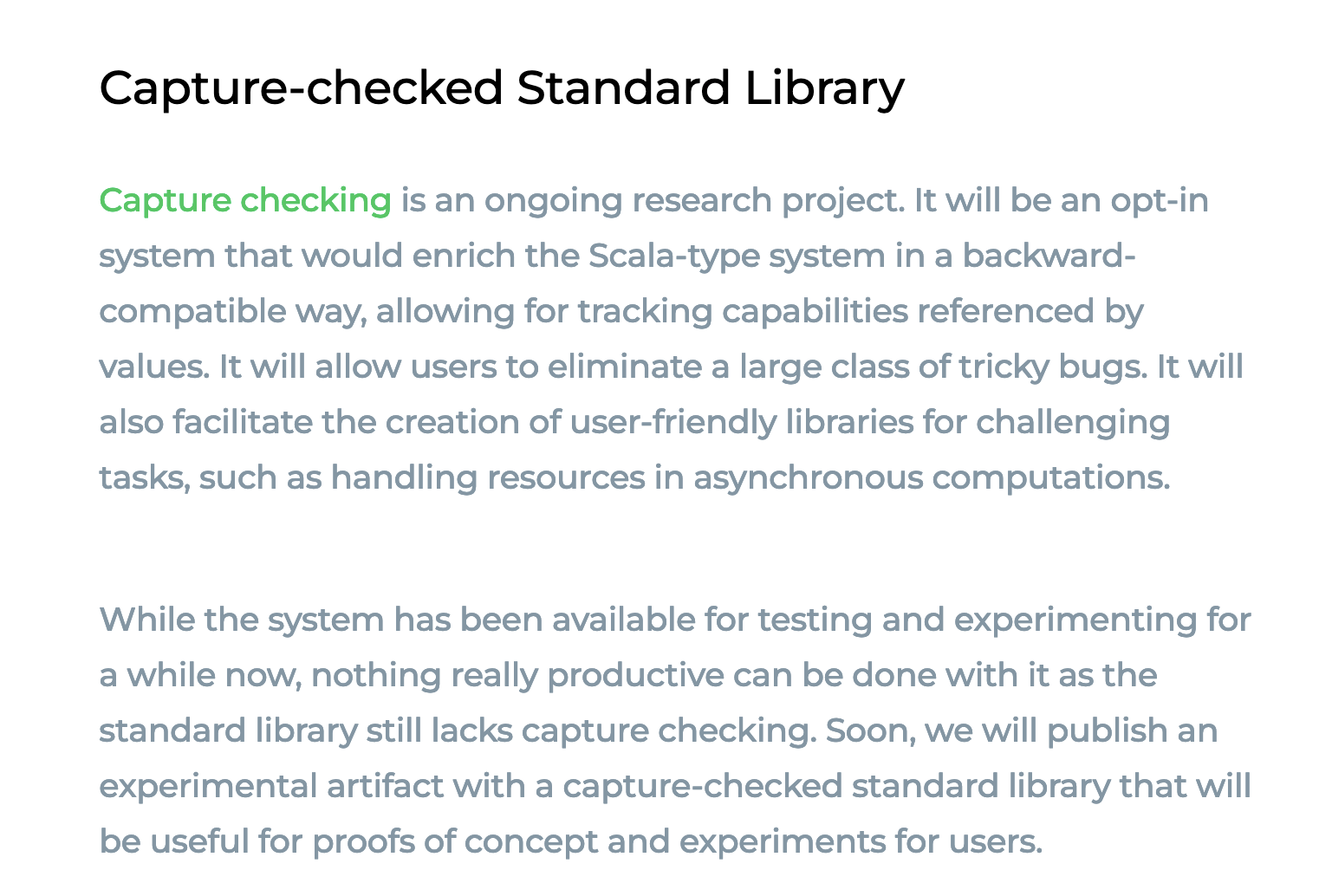Click the first paragraph about ongoing research project
The height and width of the screenshot is (896, 1319).
click(672, 339)
